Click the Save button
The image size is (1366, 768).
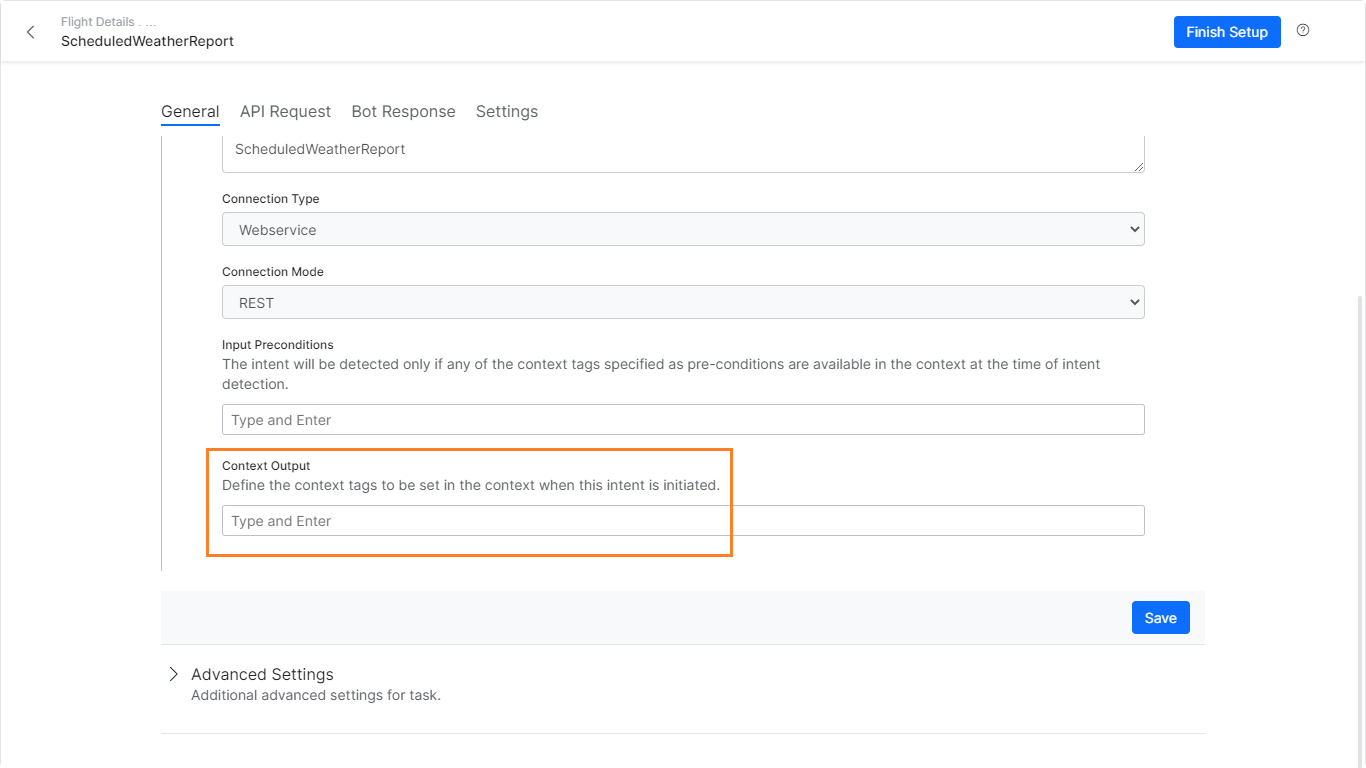1160,618
